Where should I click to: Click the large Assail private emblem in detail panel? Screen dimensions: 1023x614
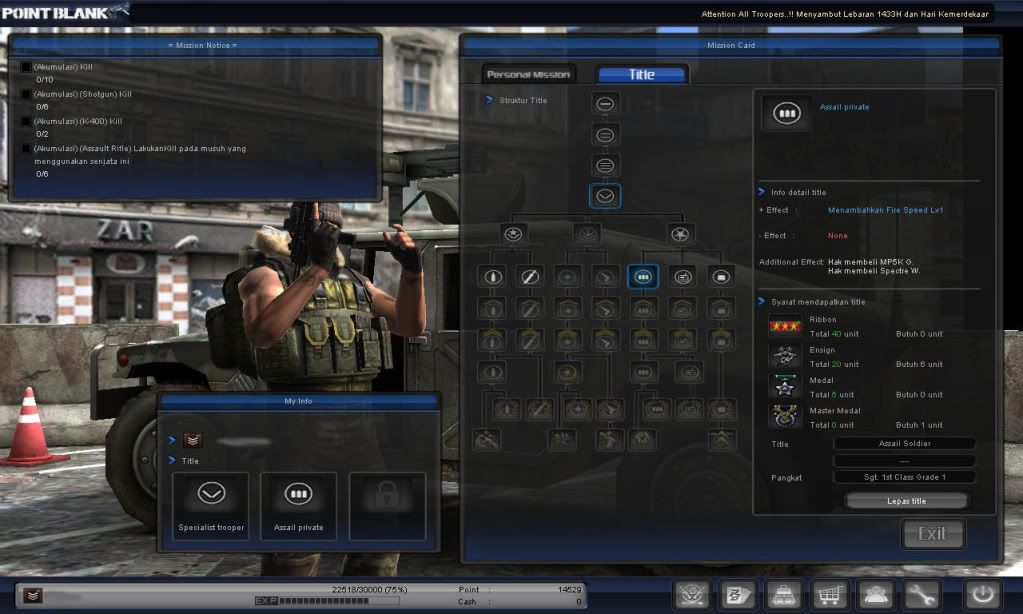coord(787,114)
